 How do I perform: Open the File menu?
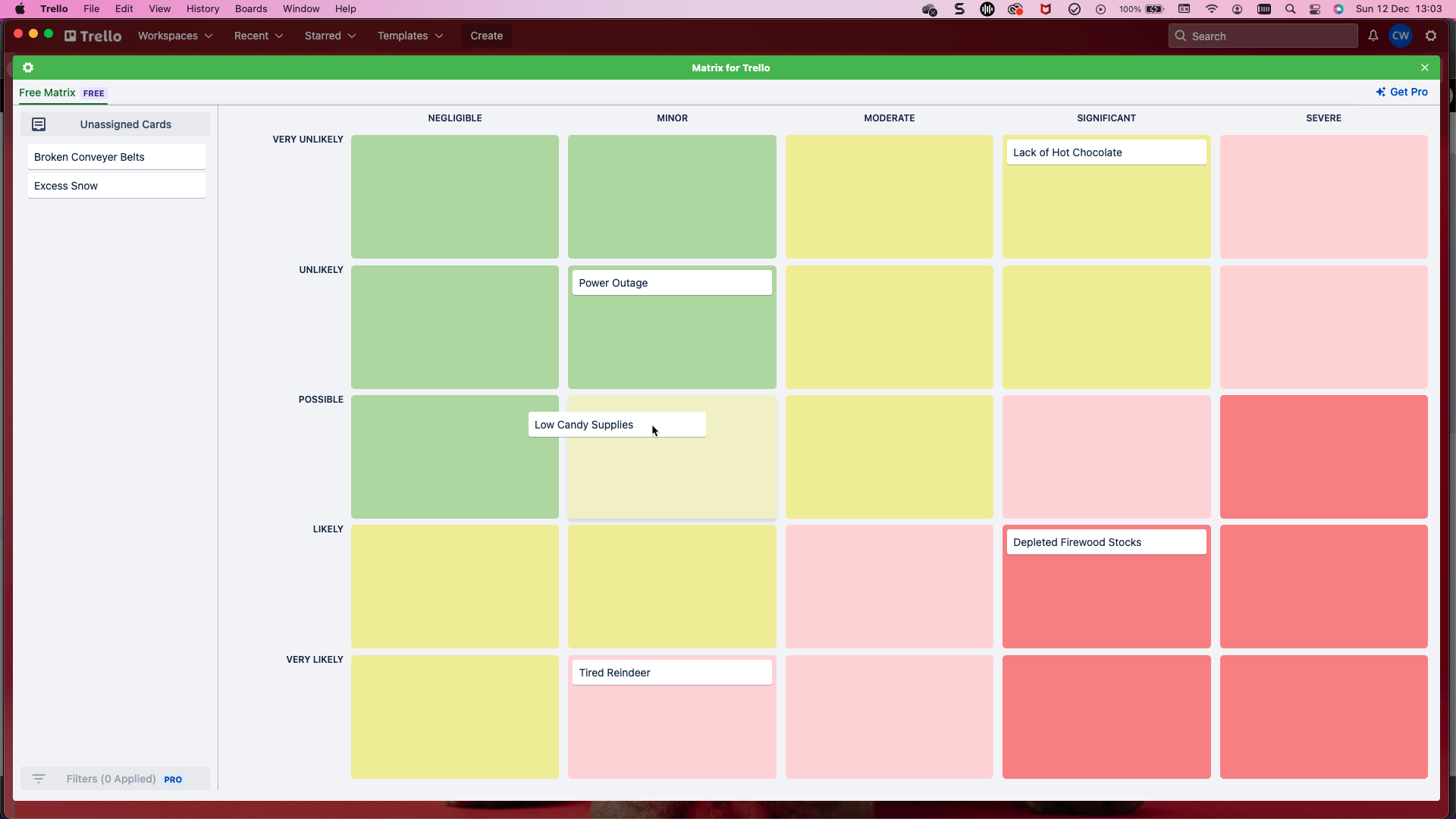(x=92, y=9)
